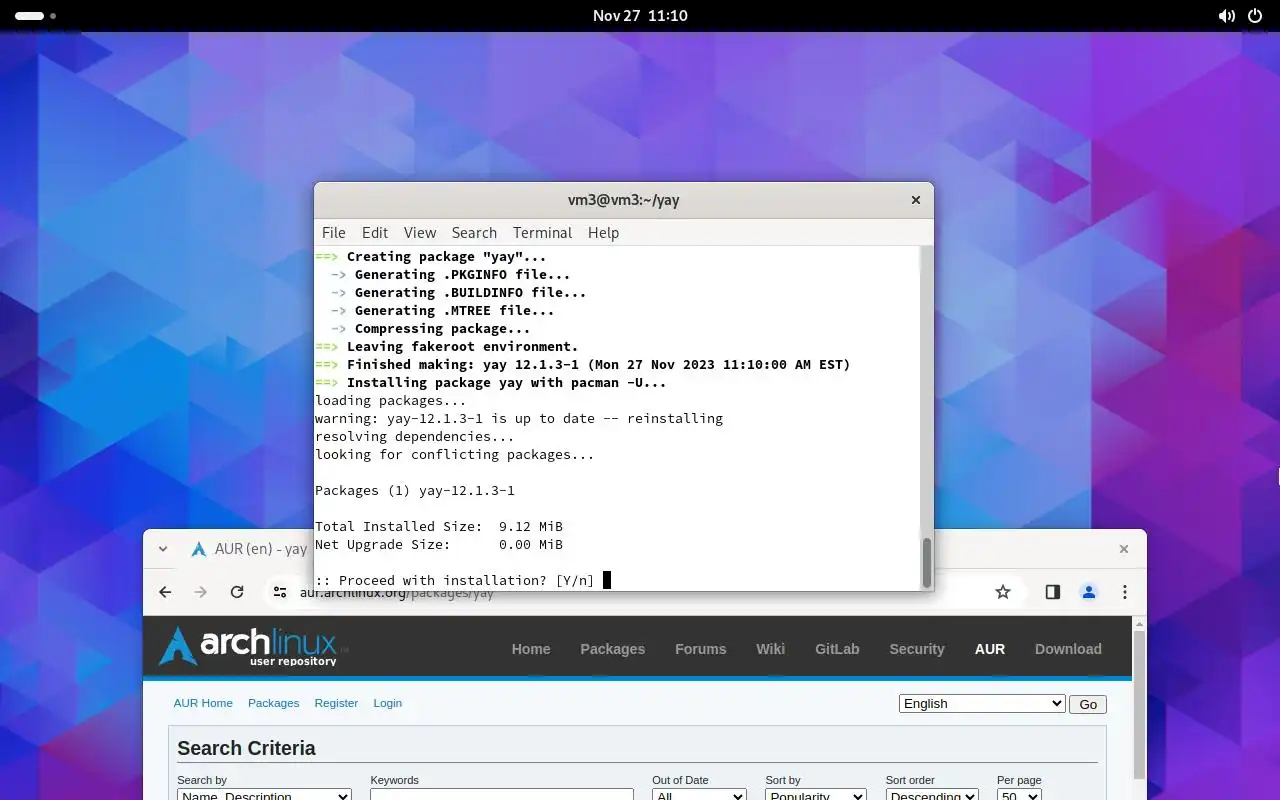Screen dimensions: 1280x800
Task: Click the terminal line 'Finished making: yay 12.1.3-1'
Action: point(583,364)
